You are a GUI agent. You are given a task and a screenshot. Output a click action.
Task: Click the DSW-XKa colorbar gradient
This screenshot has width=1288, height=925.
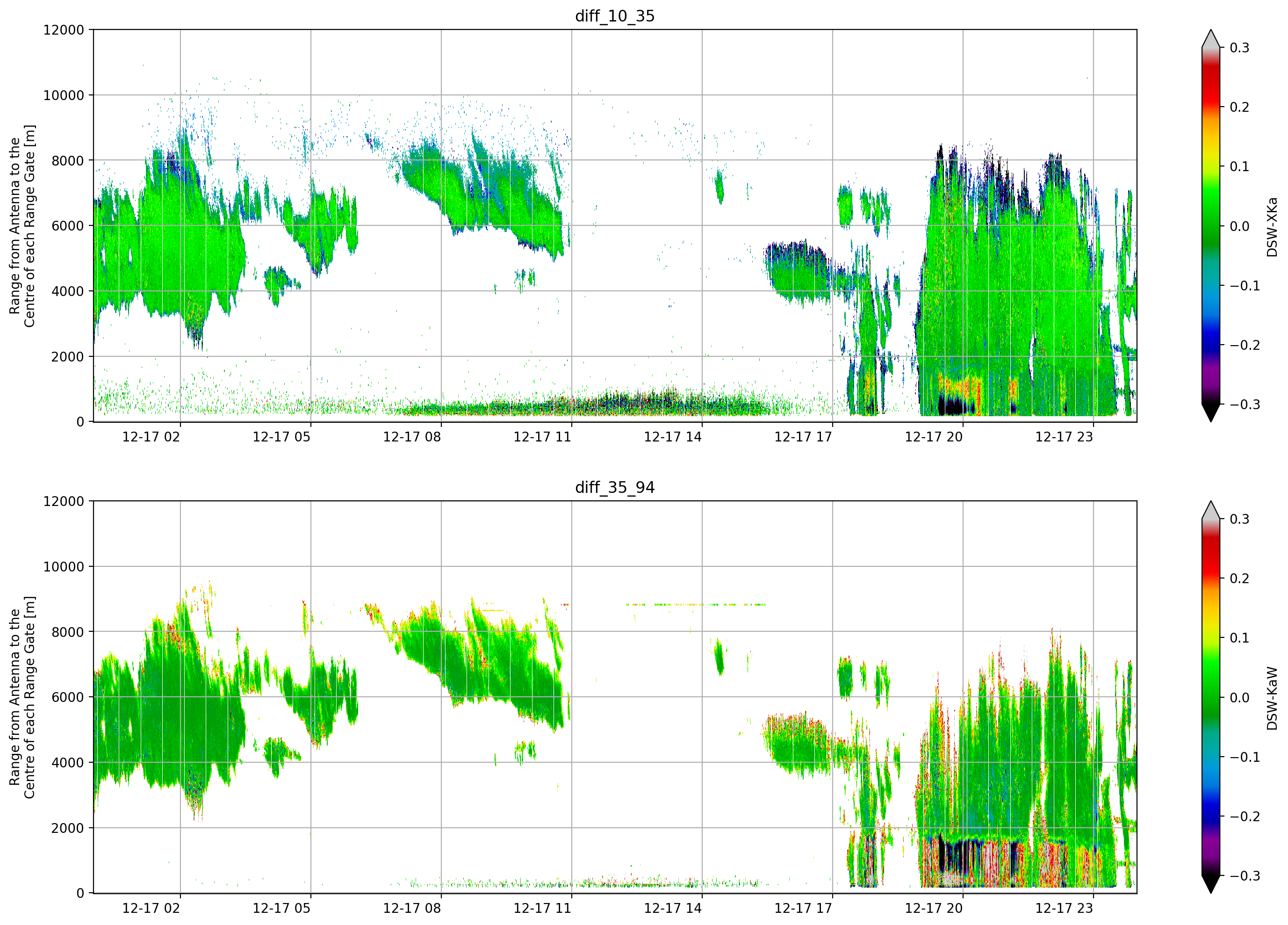(x=1211, y=225)
